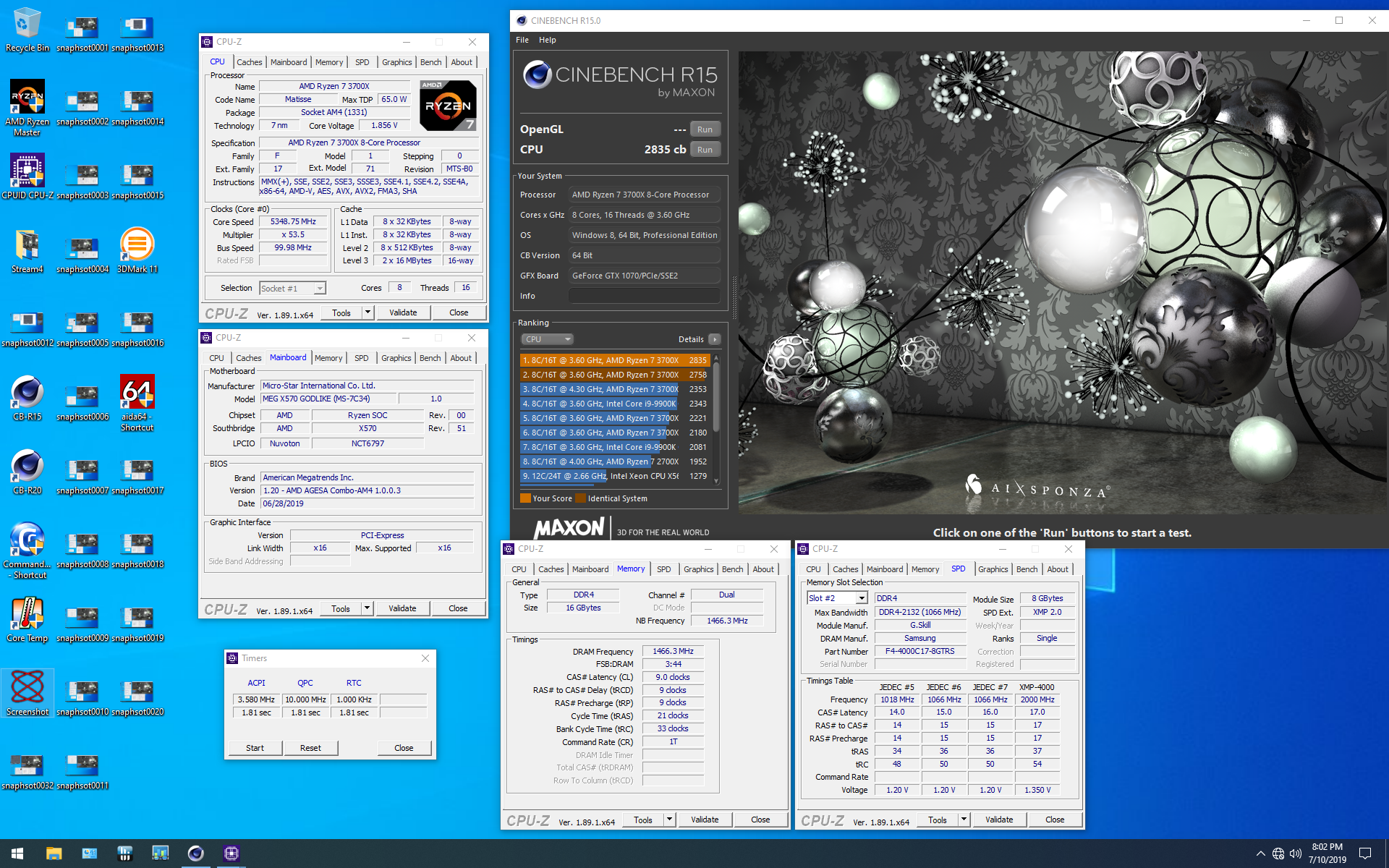The width and height of the screenshot is (1389, 868).
Task: Click the Part Number F4-4000C17-8GTRS field
Action: click(x=920, y=651)
